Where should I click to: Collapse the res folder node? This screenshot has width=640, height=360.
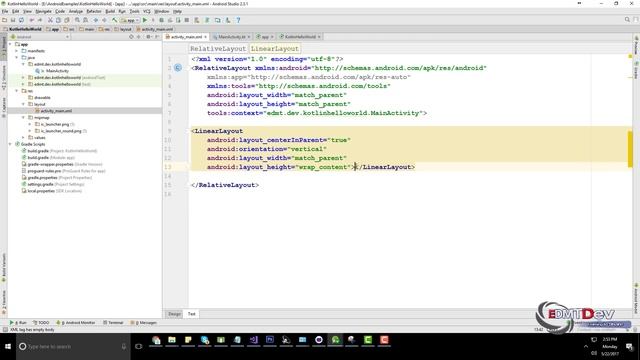(x=17, y=91)
